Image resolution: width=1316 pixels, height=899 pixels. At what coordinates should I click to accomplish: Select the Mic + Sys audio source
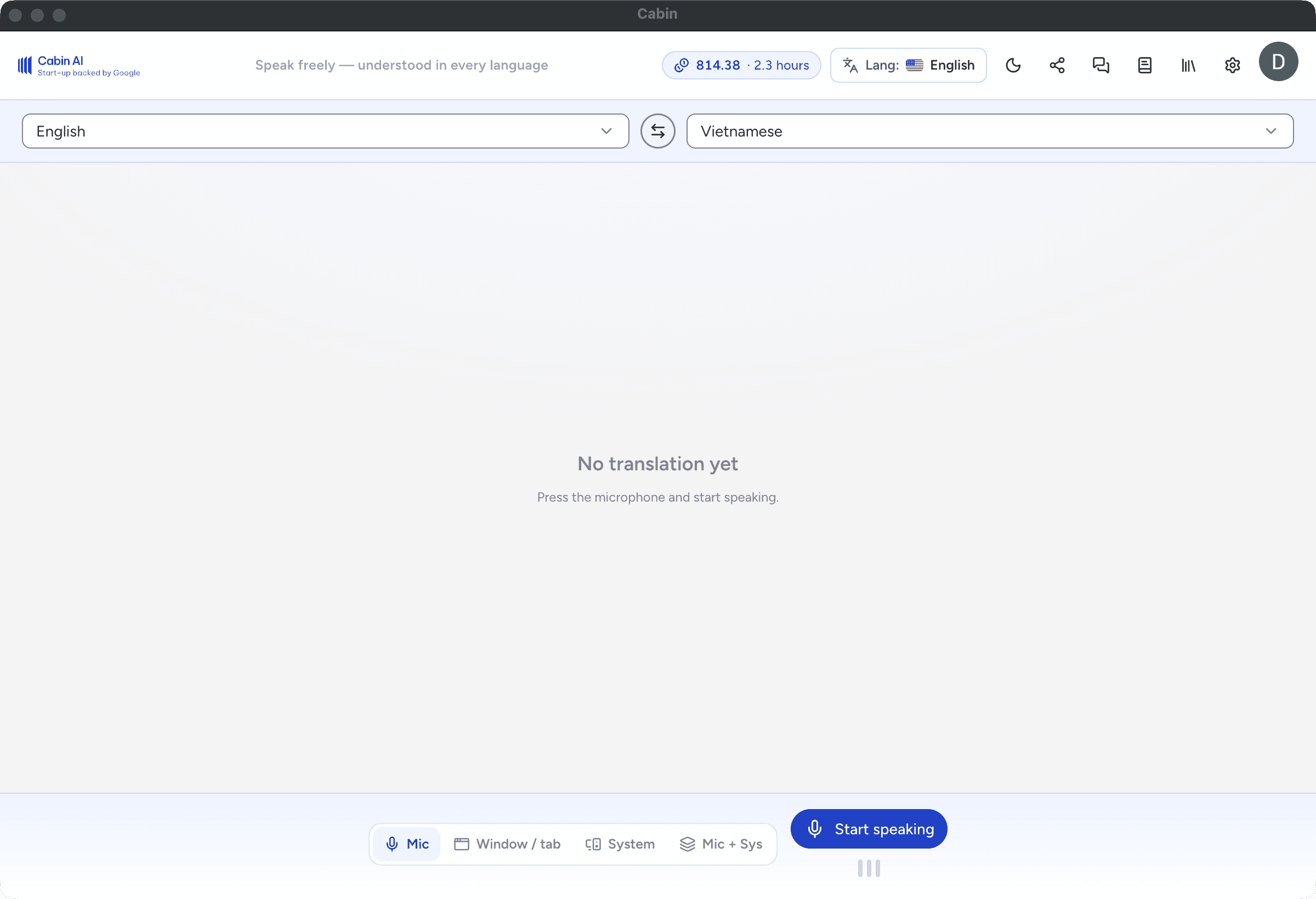click(x=721, y=844)
